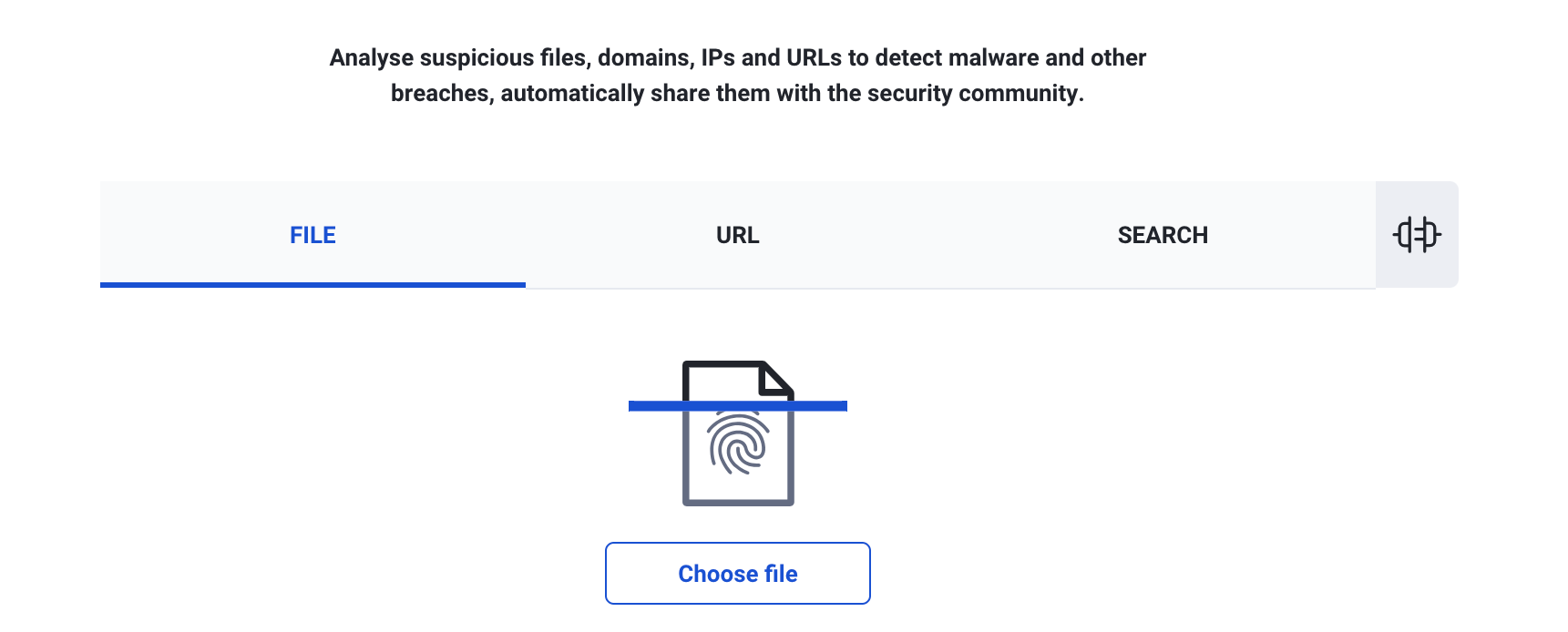The height and width of the screenshot is (632, 1568).
Task: Open the SEARCH tab
Action: click(1163, 235)
